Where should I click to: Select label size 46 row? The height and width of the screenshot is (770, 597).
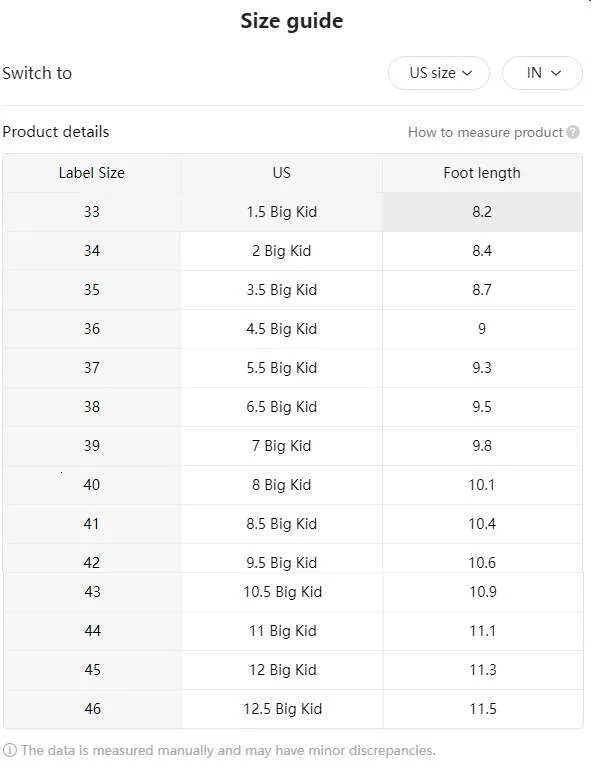(x=293, y=709)
